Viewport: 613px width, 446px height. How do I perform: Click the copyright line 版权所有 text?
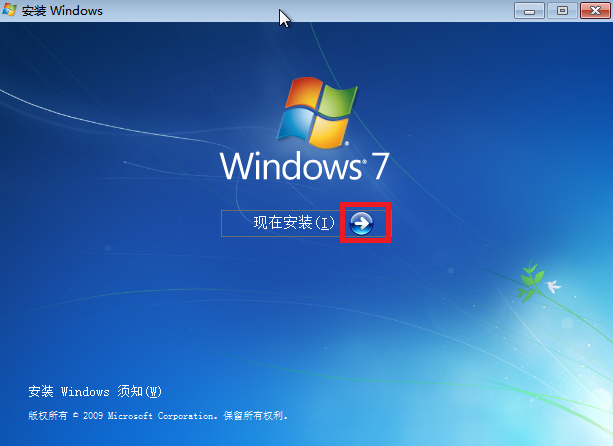click(x=47, y=415)
